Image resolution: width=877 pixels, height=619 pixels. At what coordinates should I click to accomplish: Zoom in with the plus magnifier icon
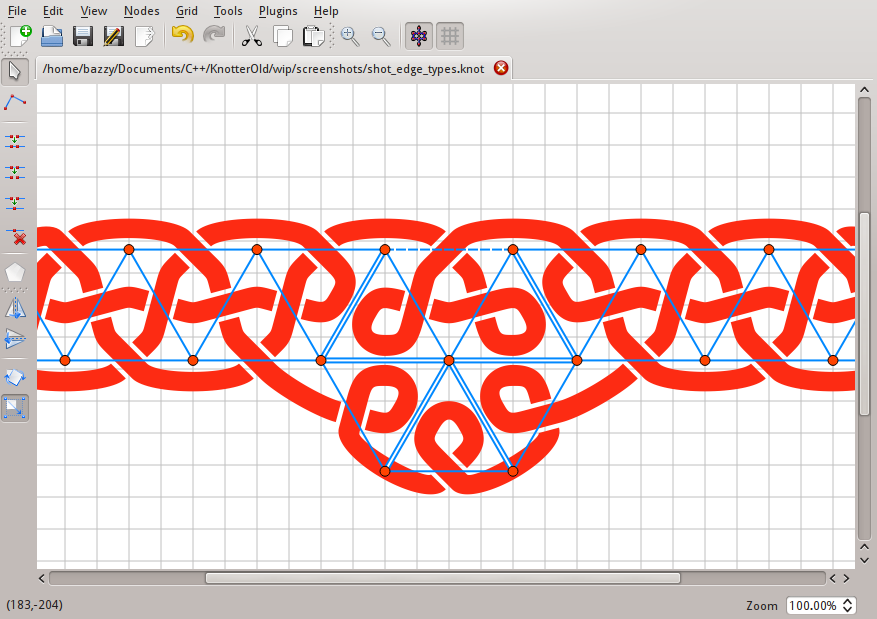[x=350, y=36]
